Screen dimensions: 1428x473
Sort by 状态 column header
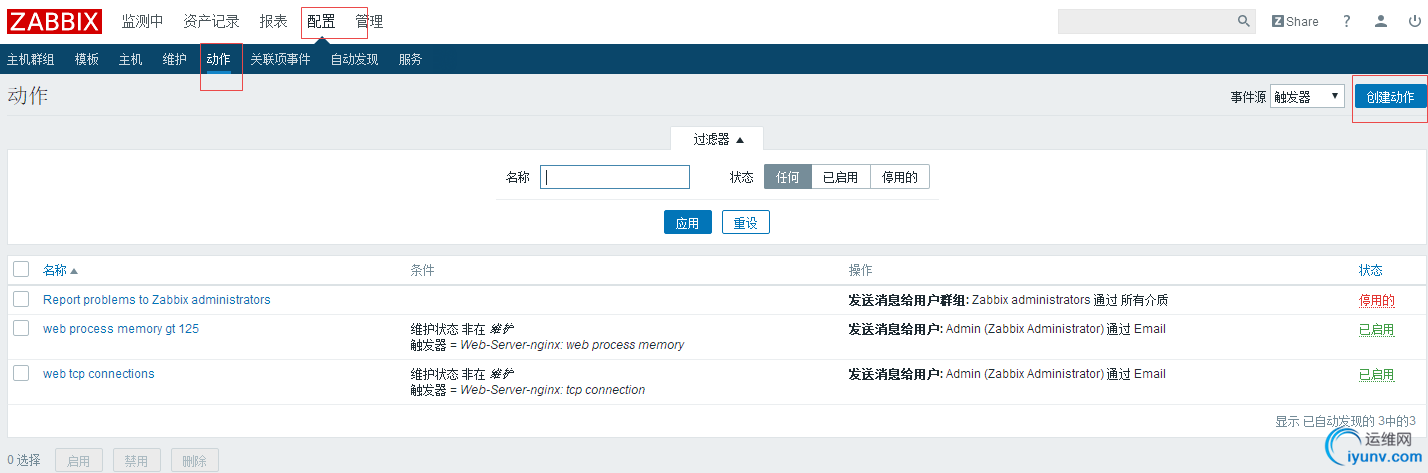tap(1371, 270)
